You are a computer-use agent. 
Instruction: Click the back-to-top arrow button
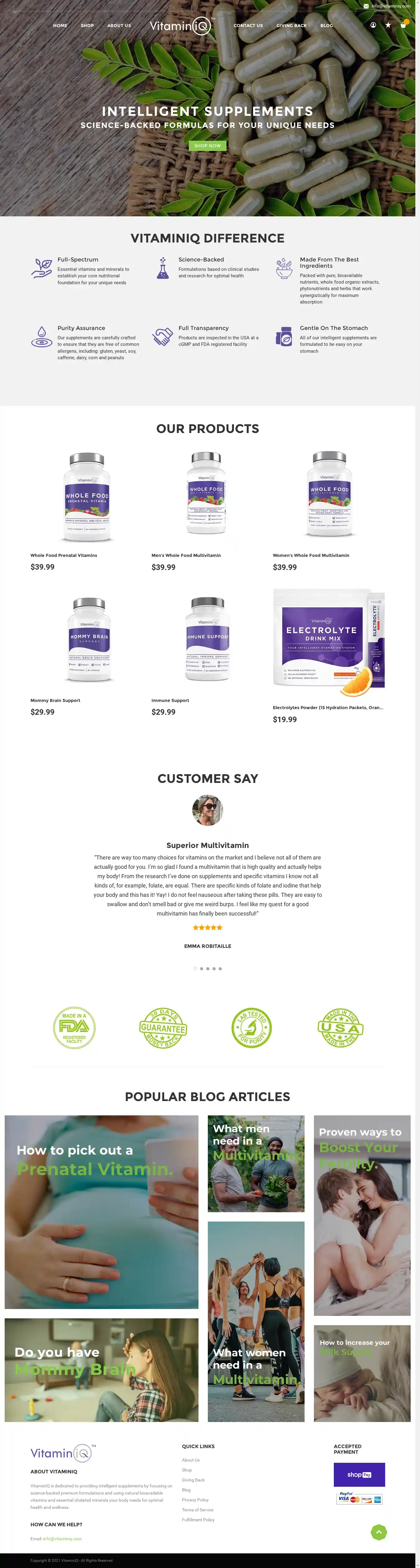[379, 1532]
